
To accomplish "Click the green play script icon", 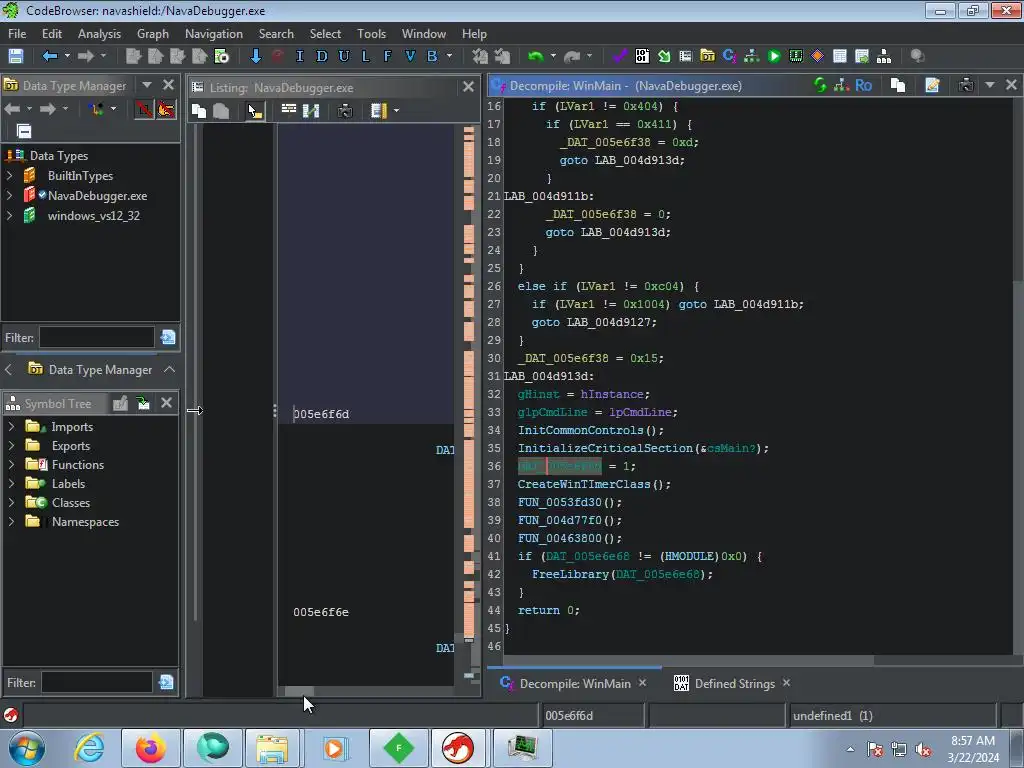I will (774, 56).
